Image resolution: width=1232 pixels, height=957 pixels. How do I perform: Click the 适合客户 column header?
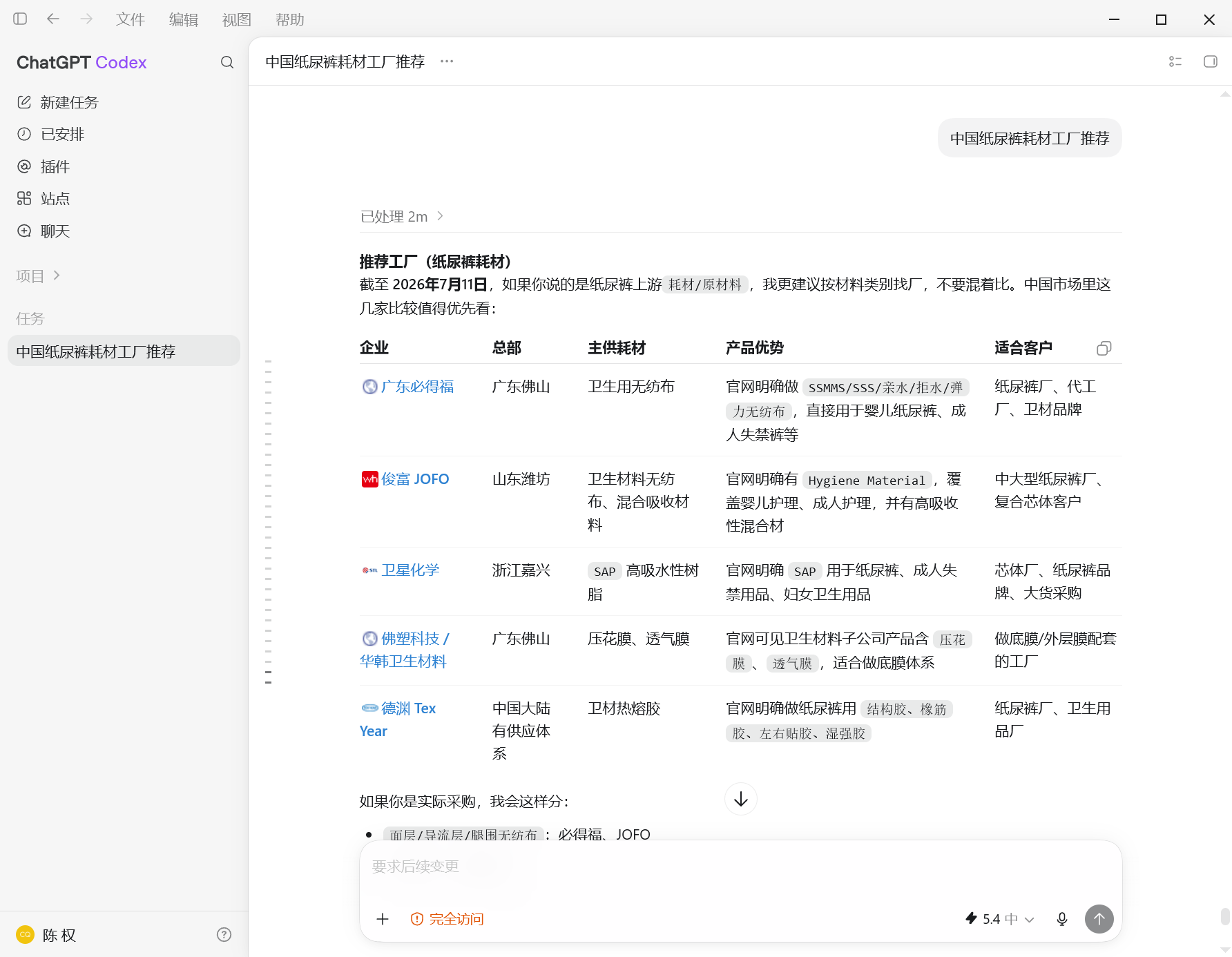pyautogui.click(x=1023, y=348)
